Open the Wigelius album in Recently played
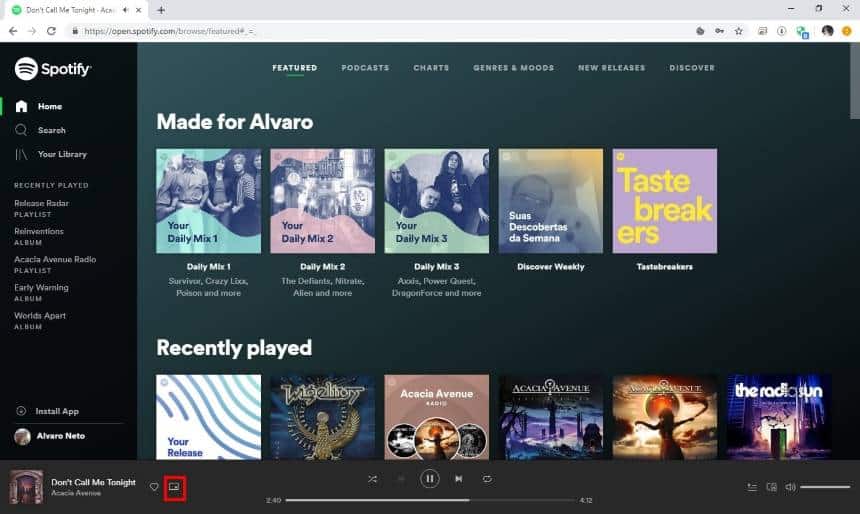This screenshot has width=860, height=514. pos(322,417)
